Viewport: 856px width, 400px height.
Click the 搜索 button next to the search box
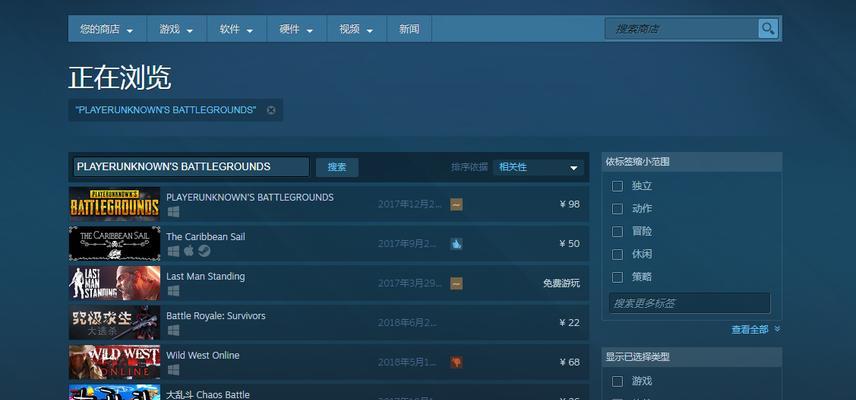pos(337,168)
